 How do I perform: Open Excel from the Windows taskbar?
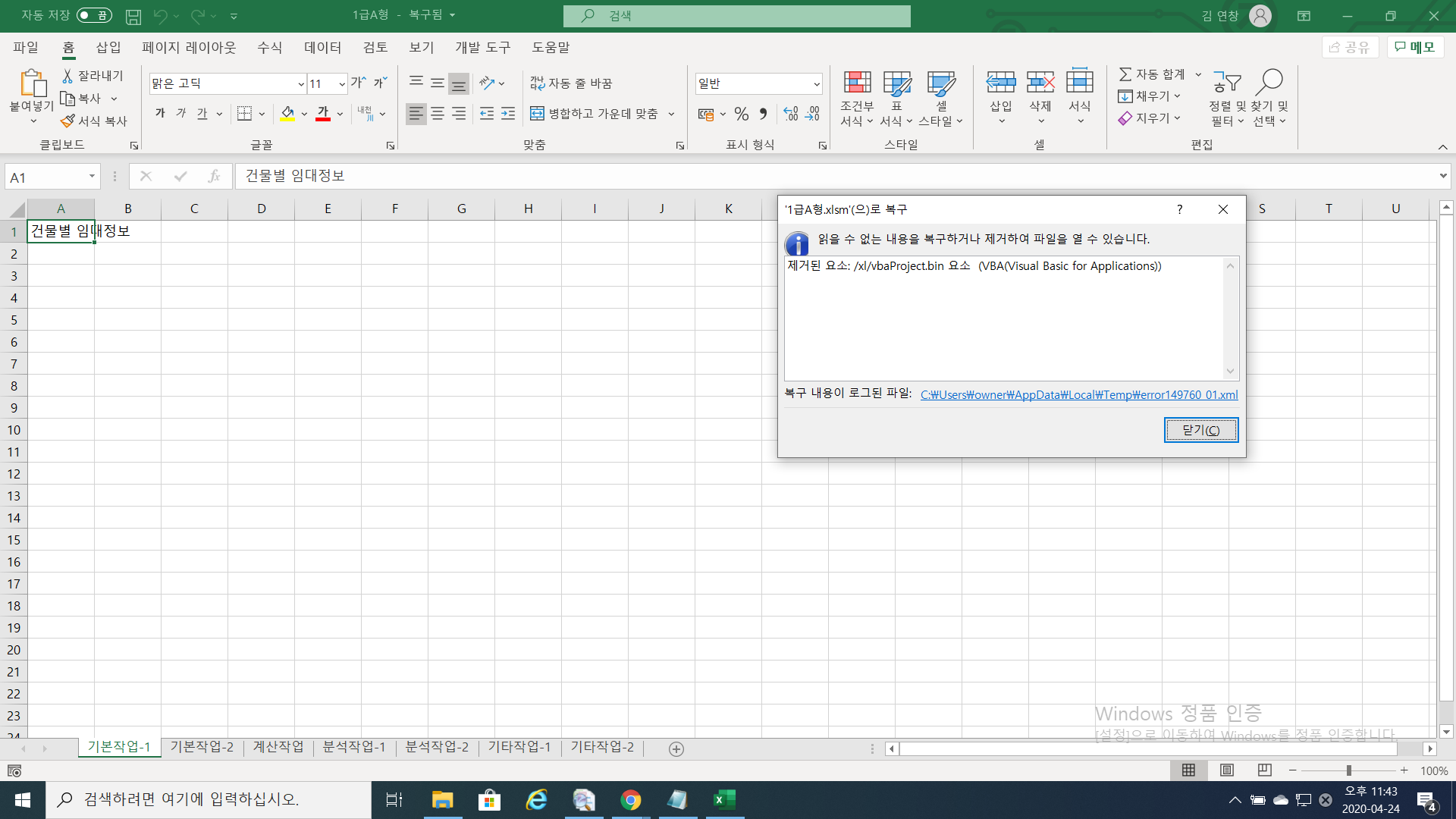724,799
